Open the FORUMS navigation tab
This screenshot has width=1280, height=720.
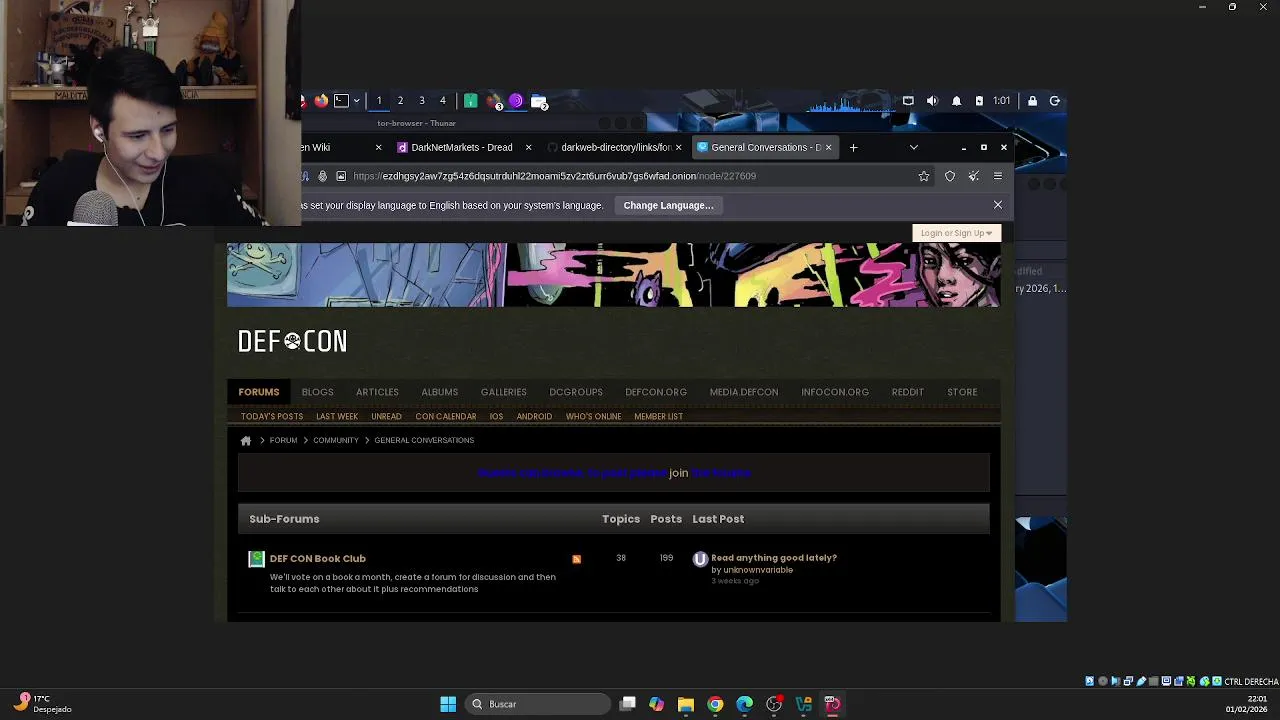point(259,392)
